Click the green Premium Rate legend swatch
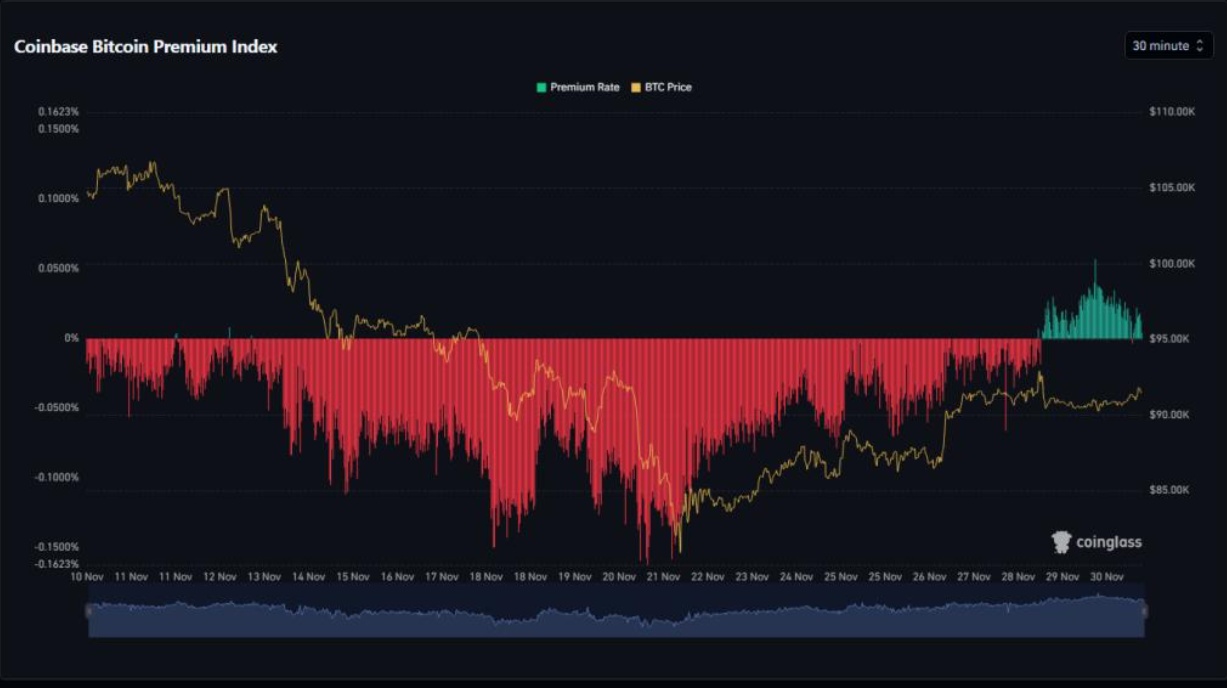 coord(543,87)
